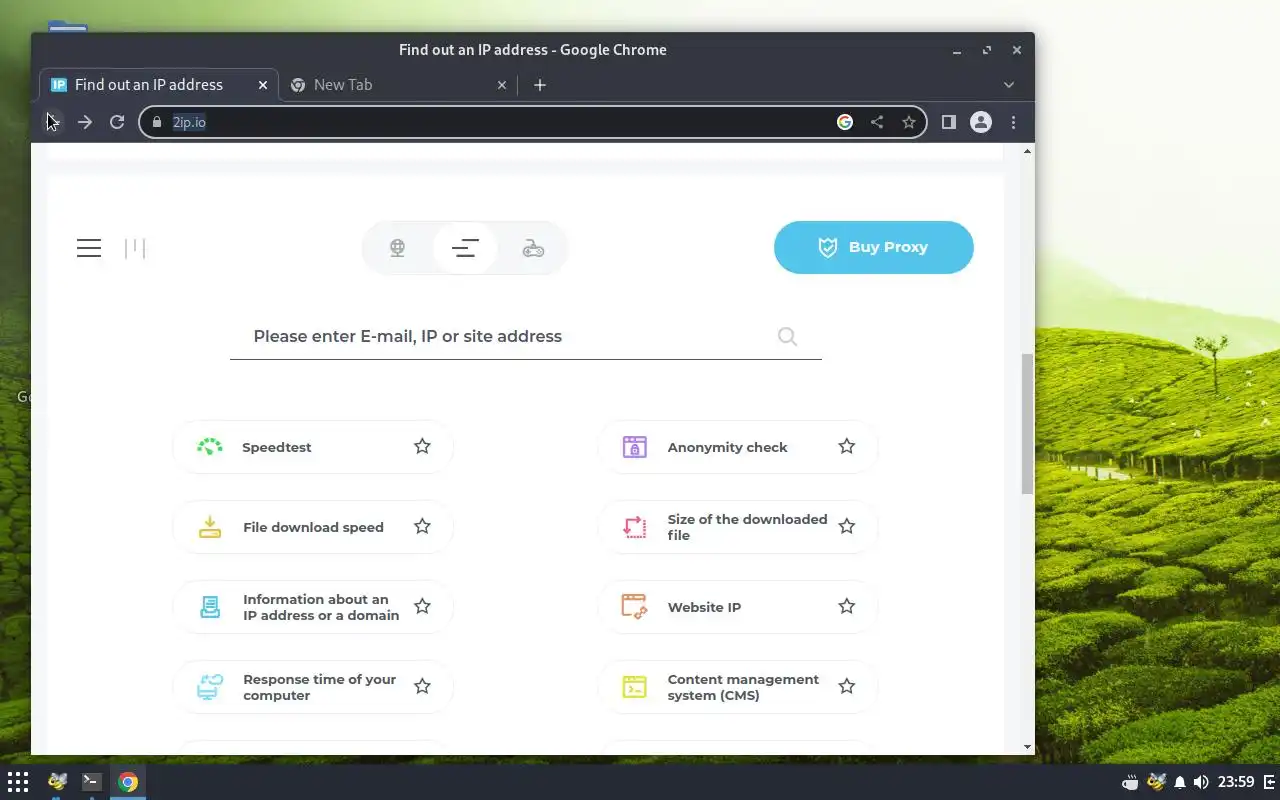Open Anonymity check tool
The height and width of the screenshot is (800, 1280).
(x=737, y=447)
